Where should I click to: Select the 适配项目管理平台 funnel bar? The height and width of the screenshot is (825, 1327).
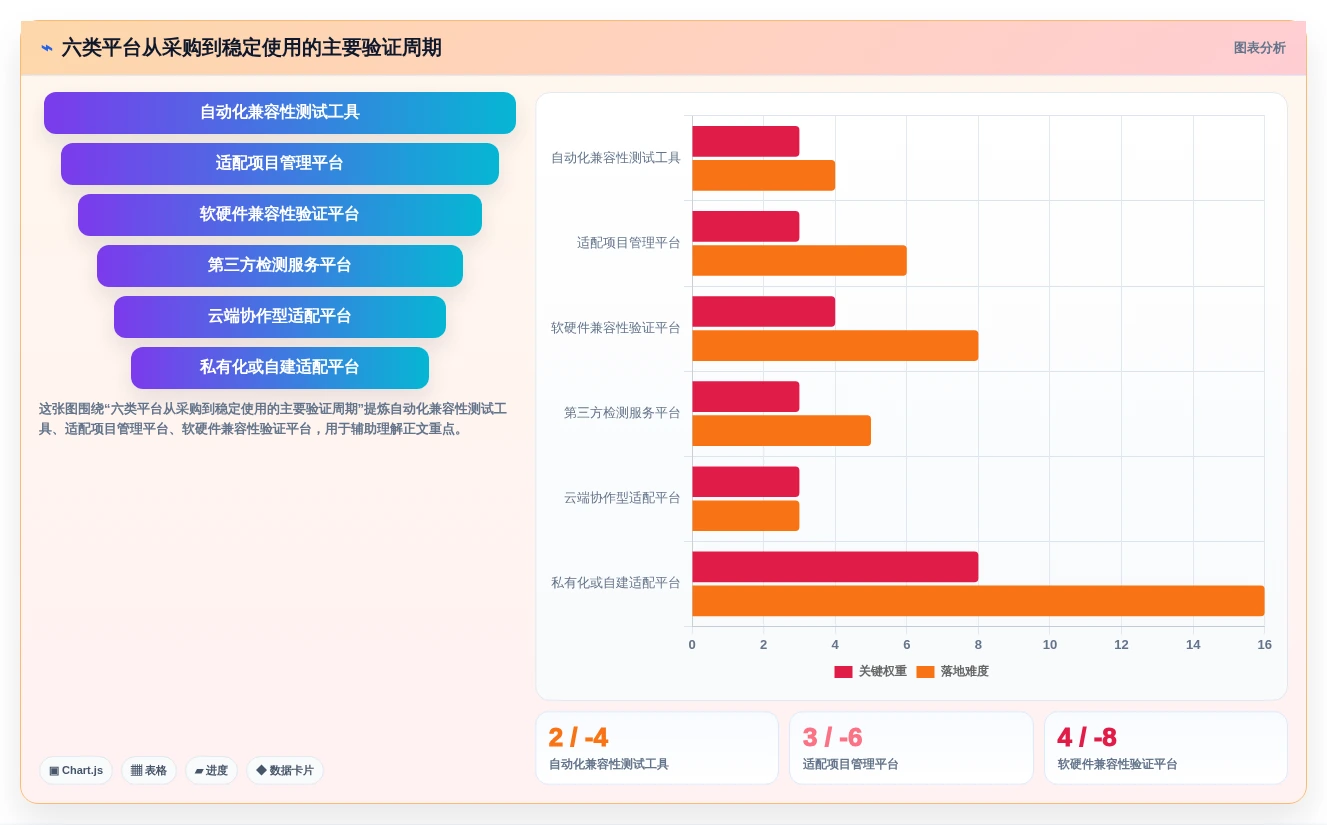(x=280, y=164)
